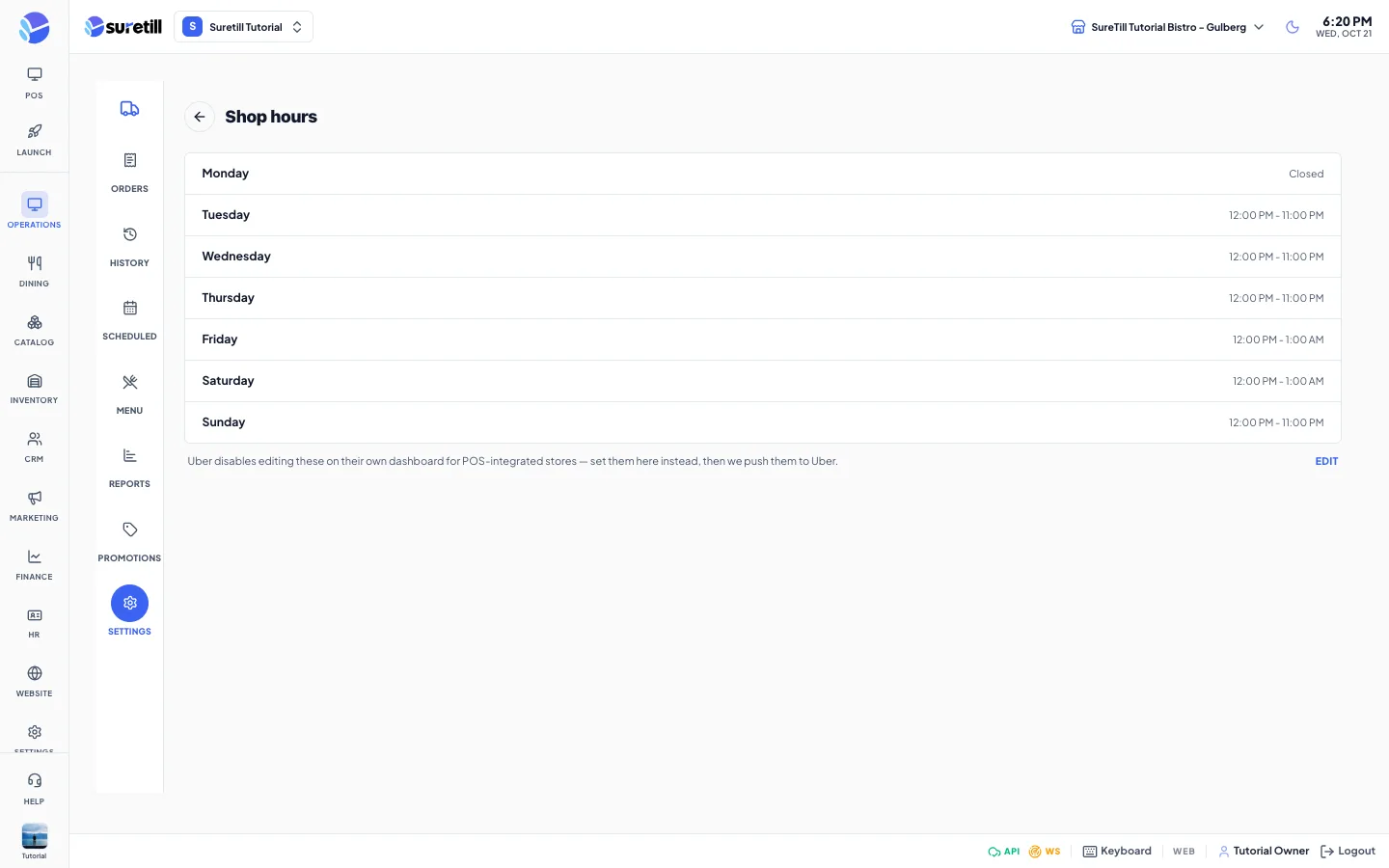1389x868 pixels.
Task: Open the Orders panel
Action: 129,173
